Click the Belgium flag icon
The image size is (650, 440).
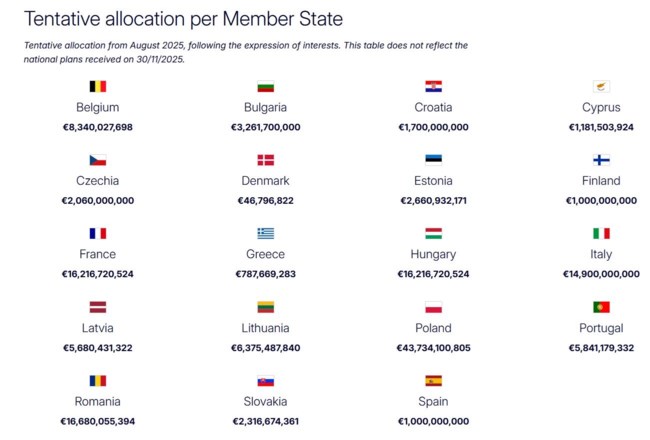[x=98, y=87]
